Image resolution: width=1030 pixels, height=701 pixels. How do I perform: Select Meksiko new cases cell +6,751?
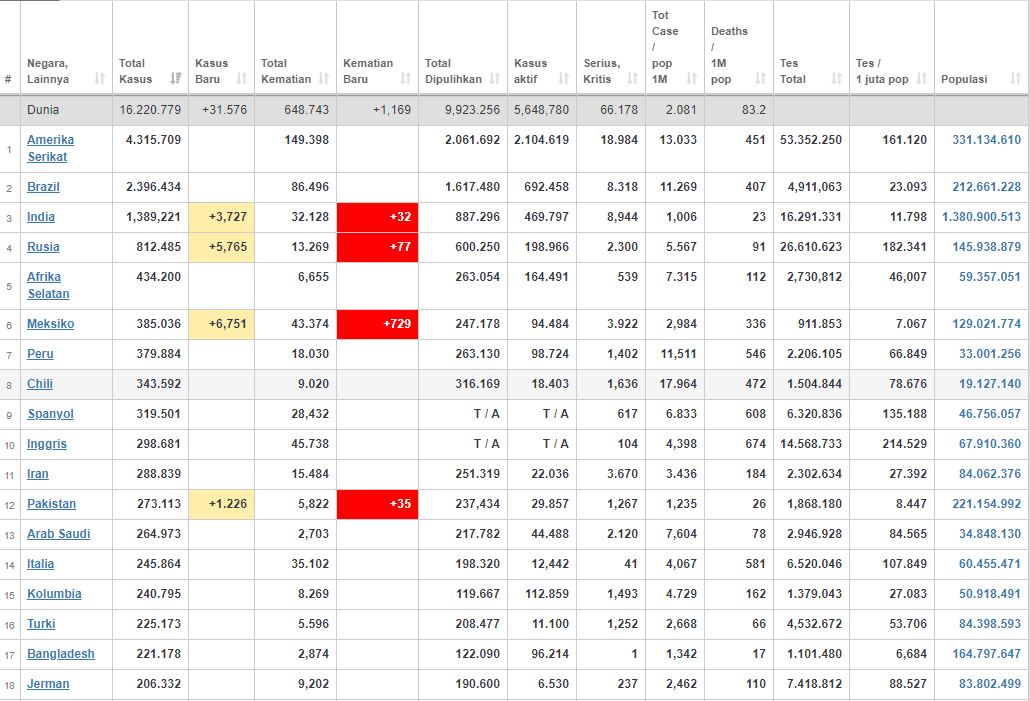point(221,325)
